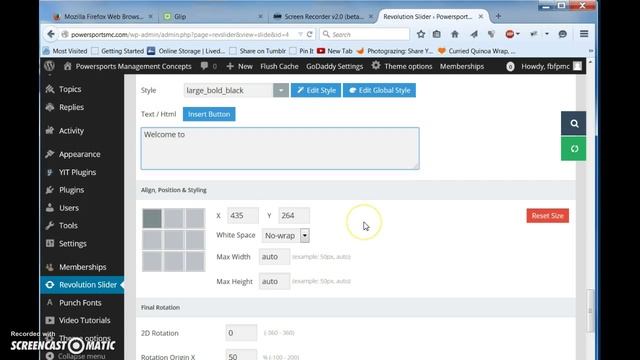This screenshot has width=640, height=360.
Task: Open the Firefox home page icon
Action: click(x=455, y=34)
